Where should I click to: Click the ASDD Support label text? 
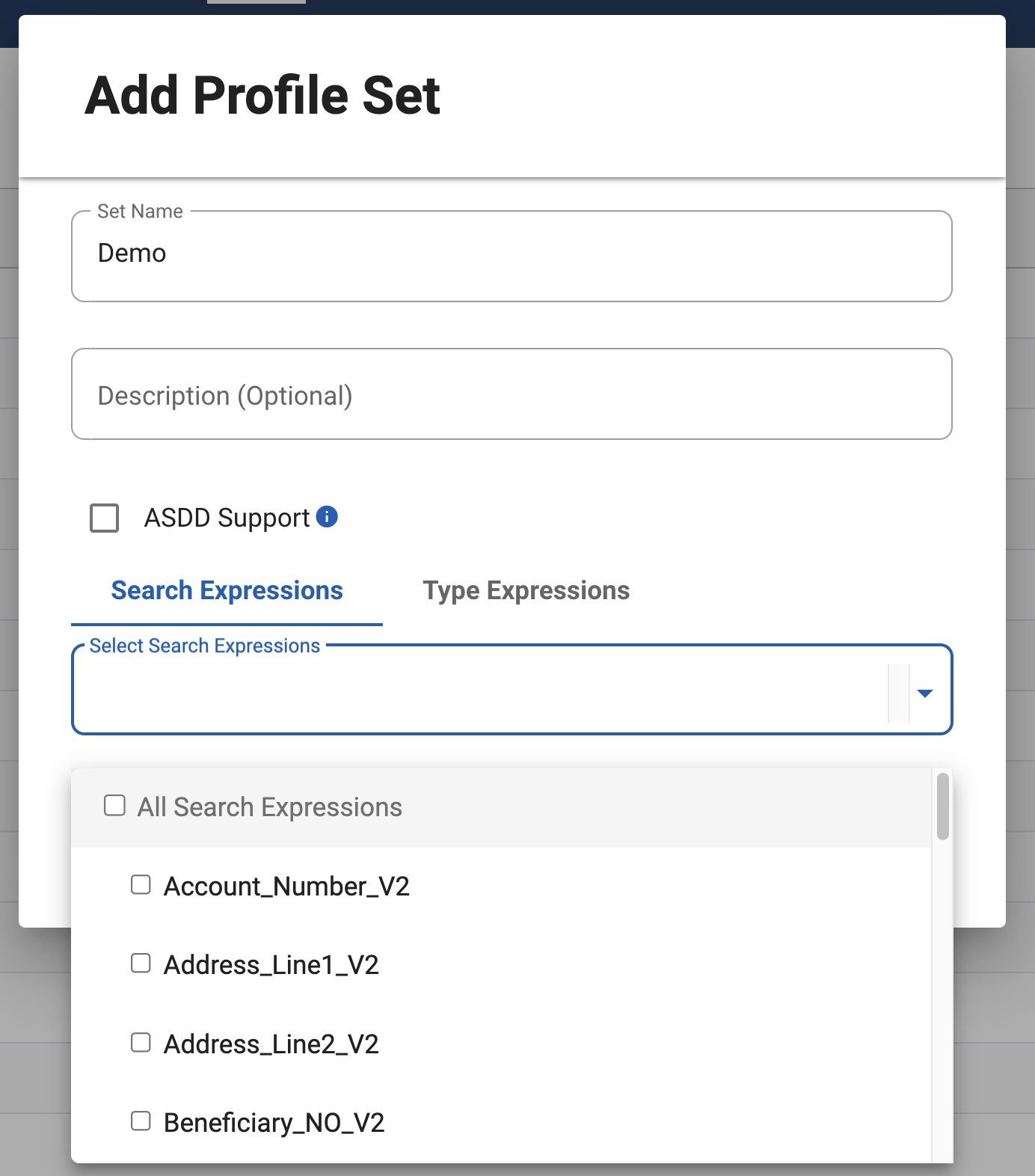[227, 518]
